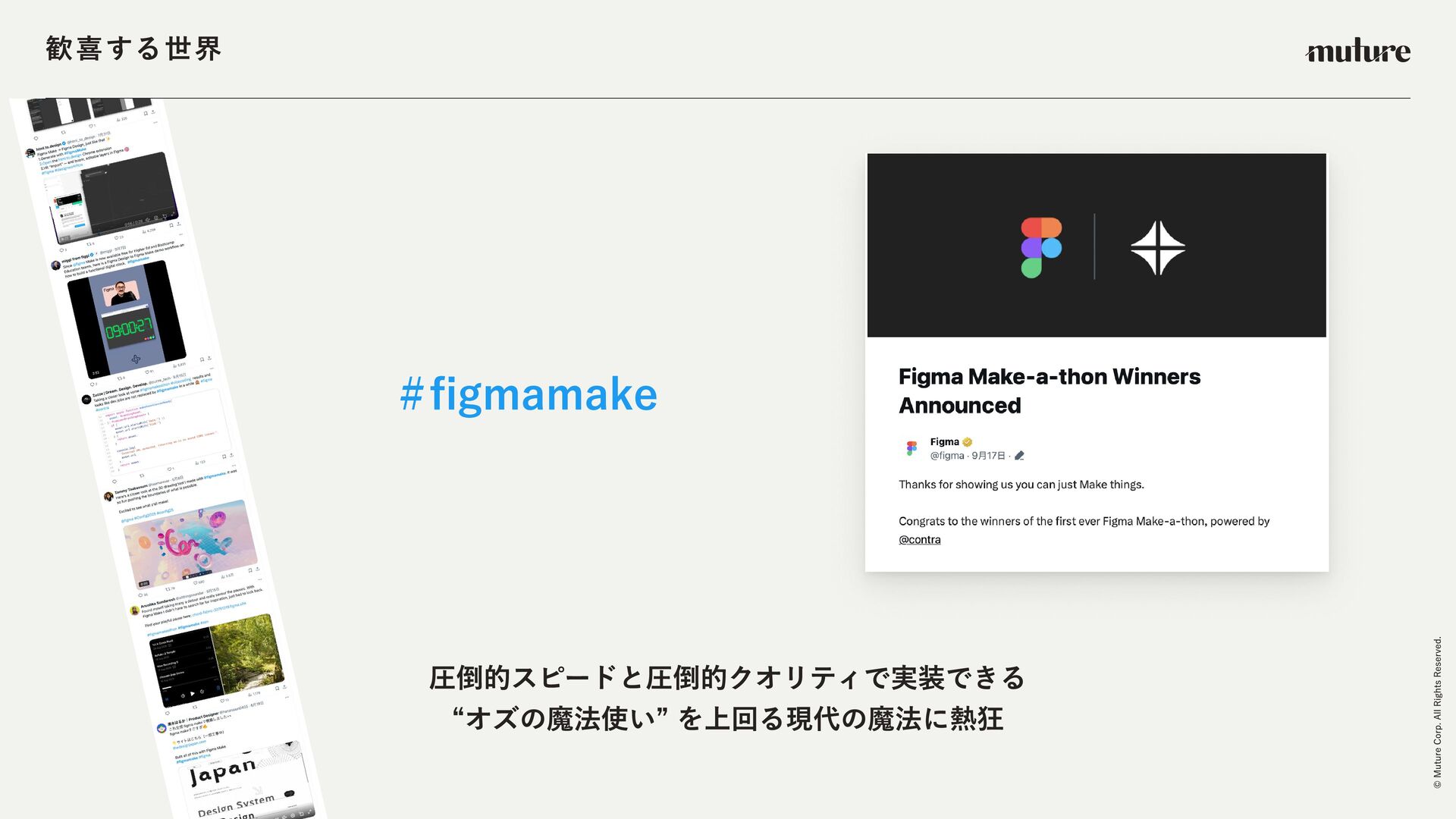Click the Figma logo in the dark banner
This screenshot has height=819, width=1456.
[1041, 248]
